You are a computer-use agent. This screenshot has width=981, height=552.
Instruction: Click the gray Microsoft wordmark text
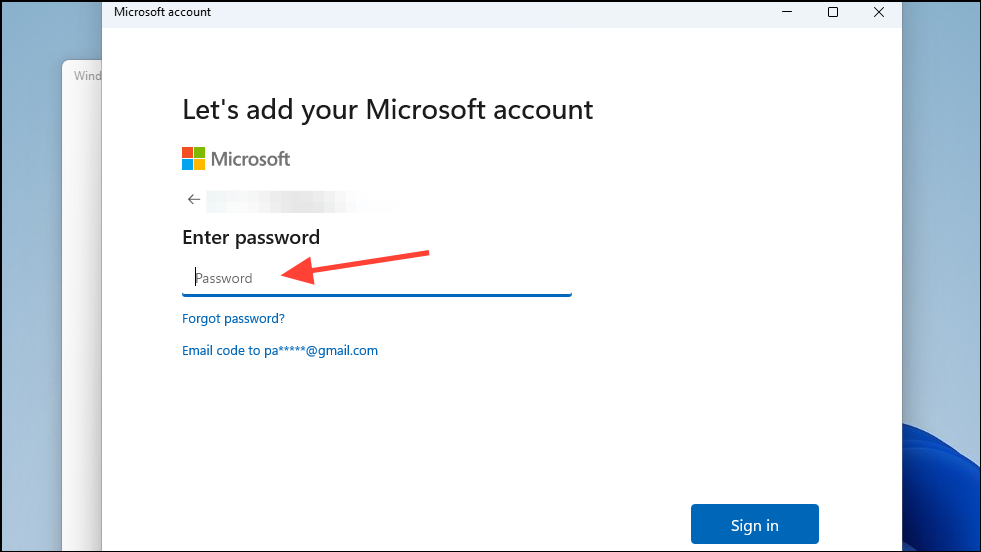pos(250,159)
